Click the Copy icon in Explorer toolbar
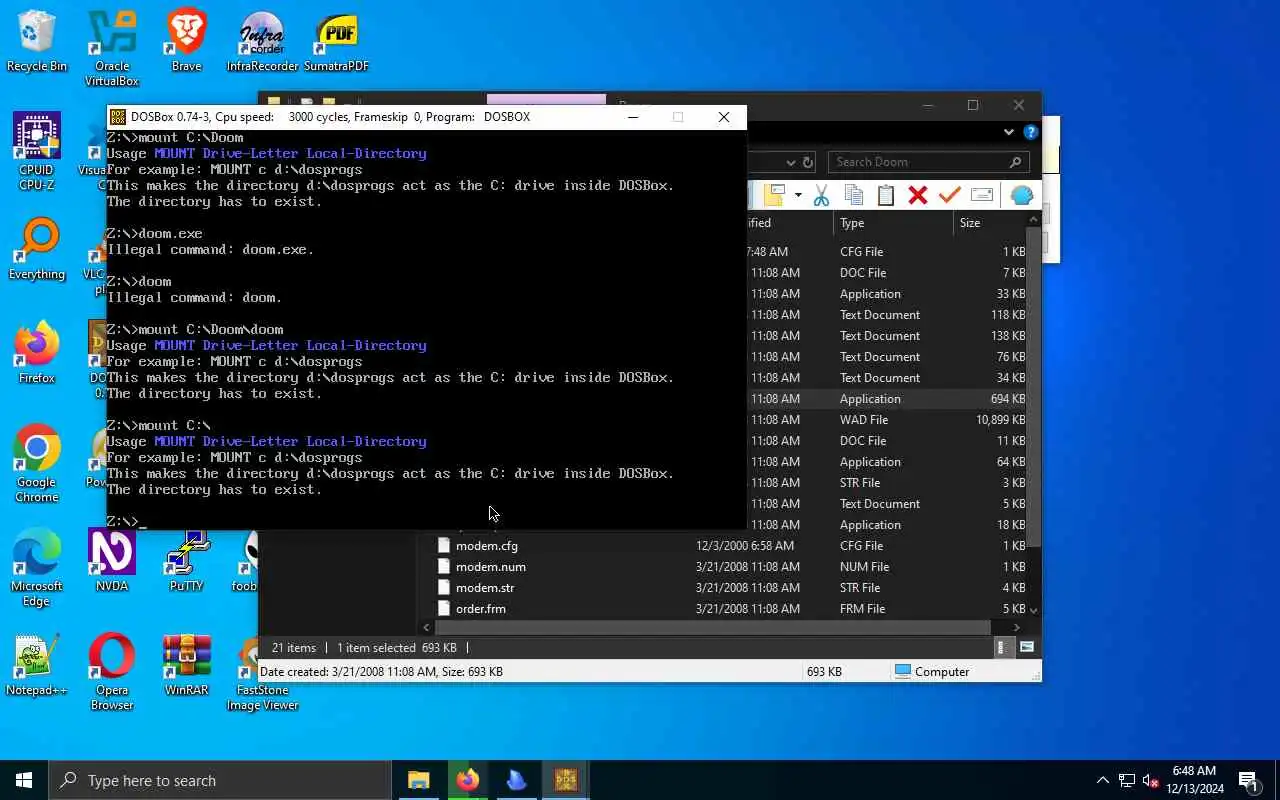 click(x=853, y=195)
